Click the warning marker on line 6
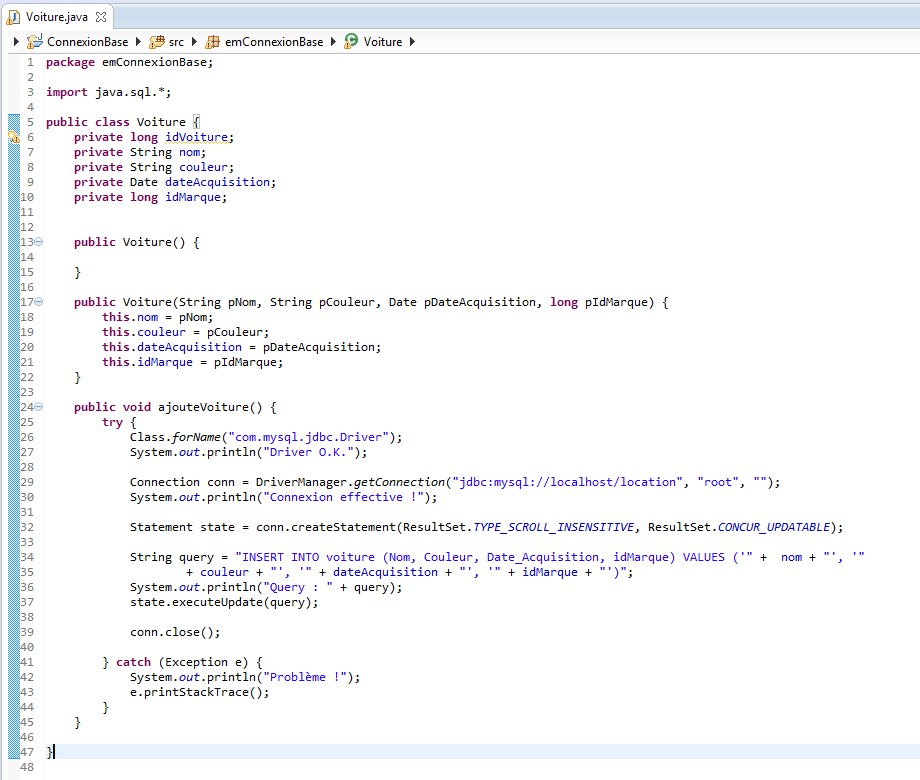Screen dimensions: 920x780 tap(13, 137)
